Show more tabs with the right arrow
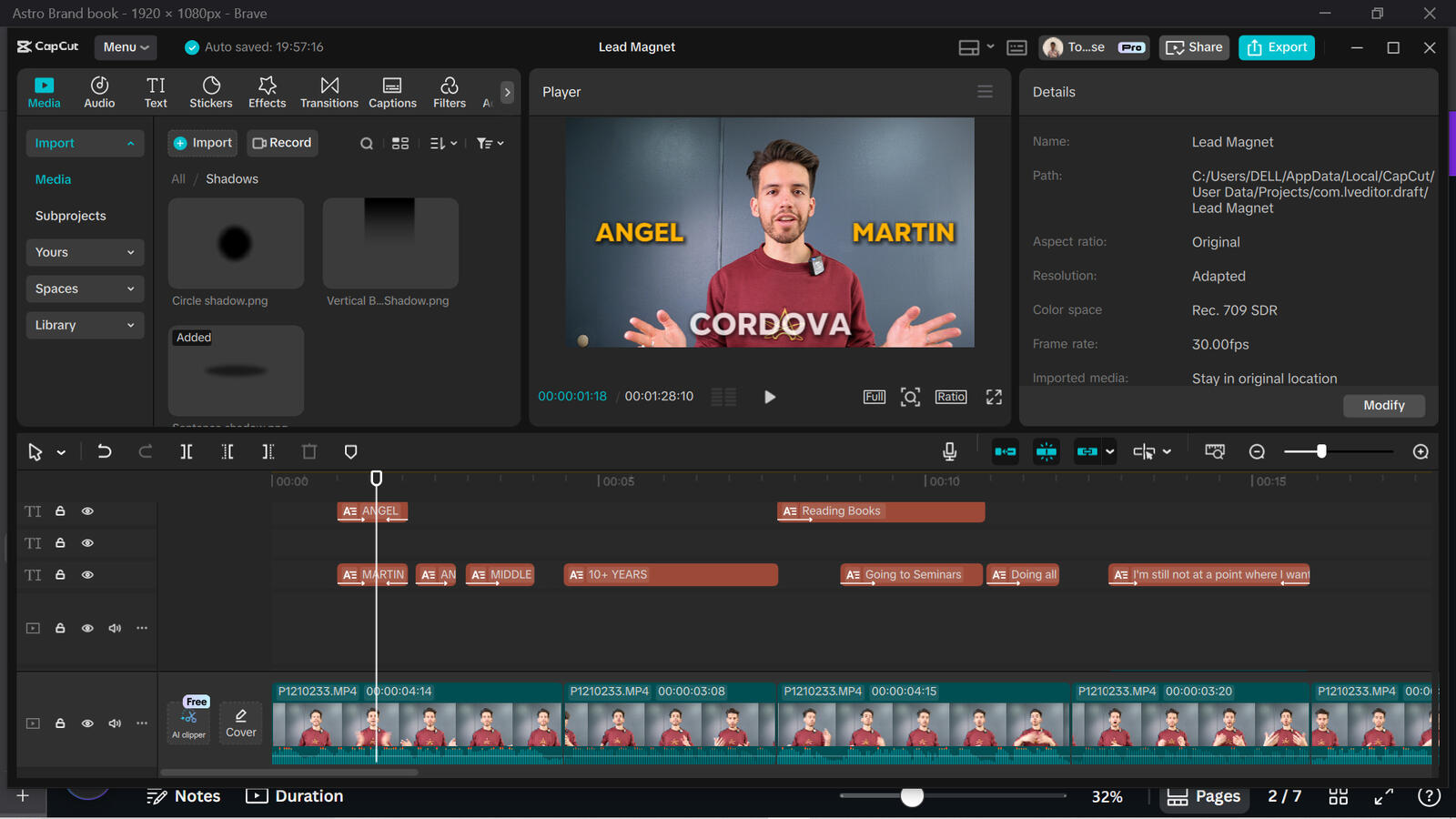 tap(507, 92)
